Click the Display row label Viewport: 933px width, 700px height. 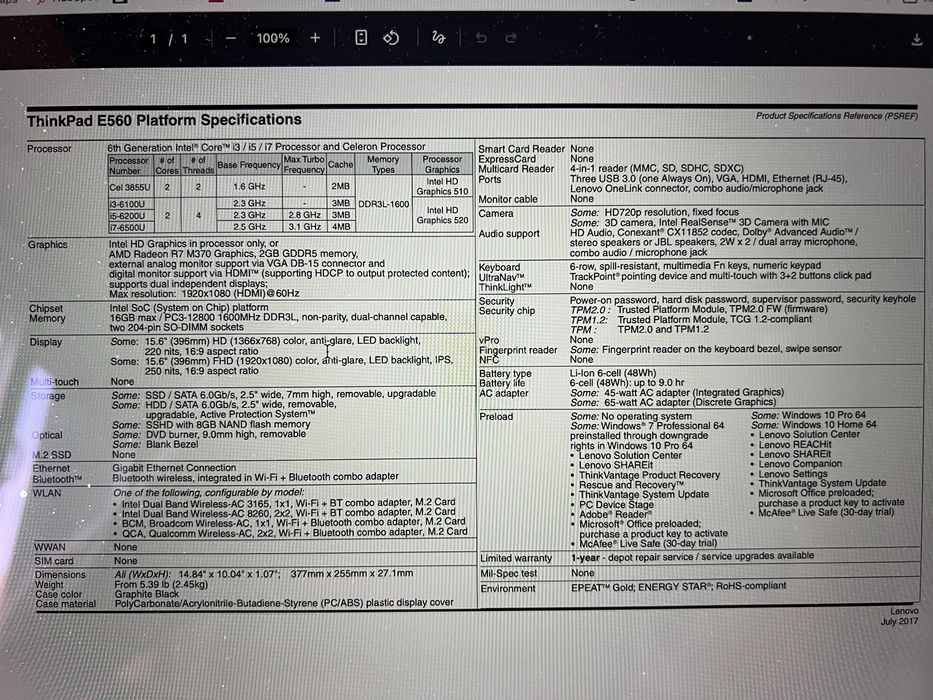pos(46,342)
